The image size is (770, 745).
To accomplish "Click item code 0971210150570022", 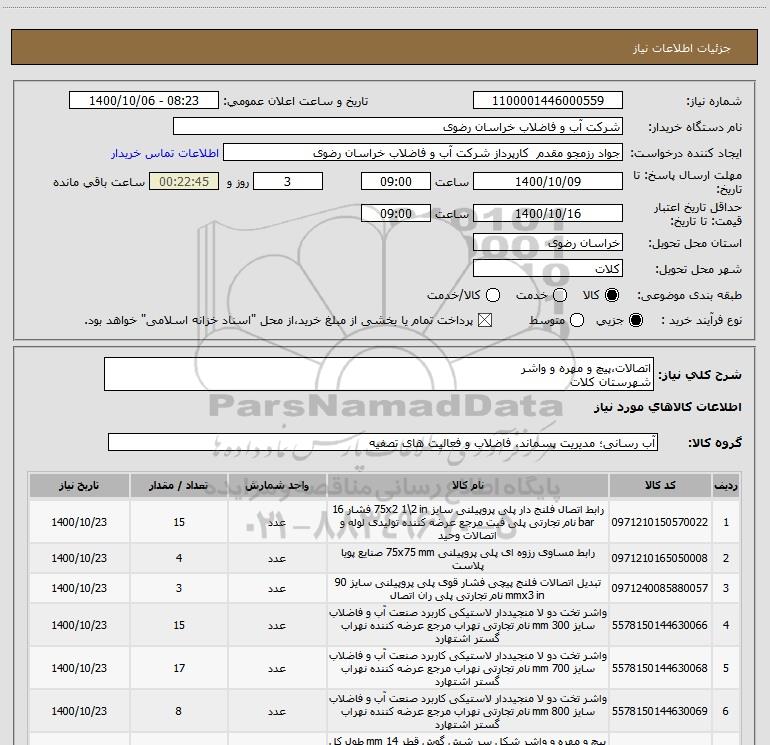I will click(x=660, y=522).
